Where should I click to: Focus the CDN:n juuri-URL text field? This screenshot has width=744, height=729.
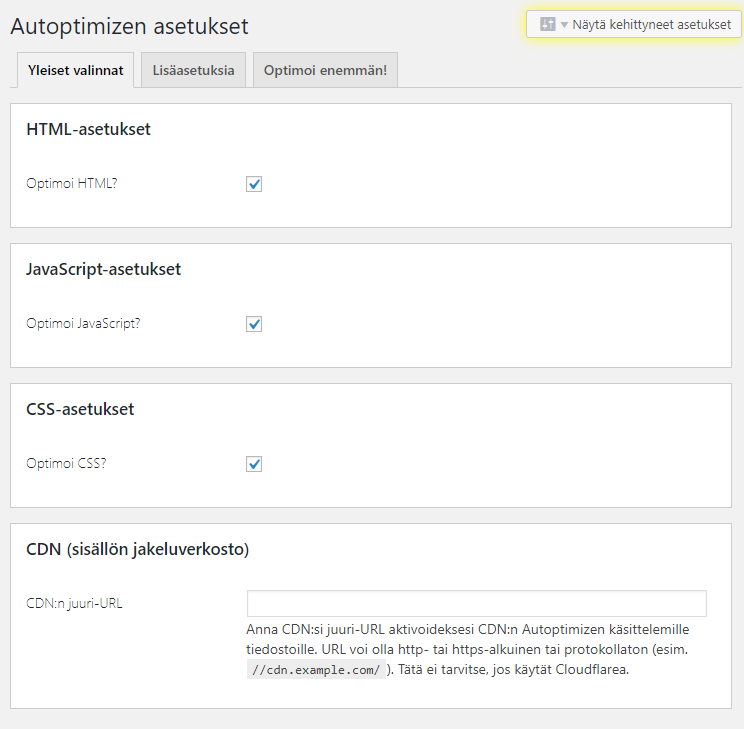[477, 604]
